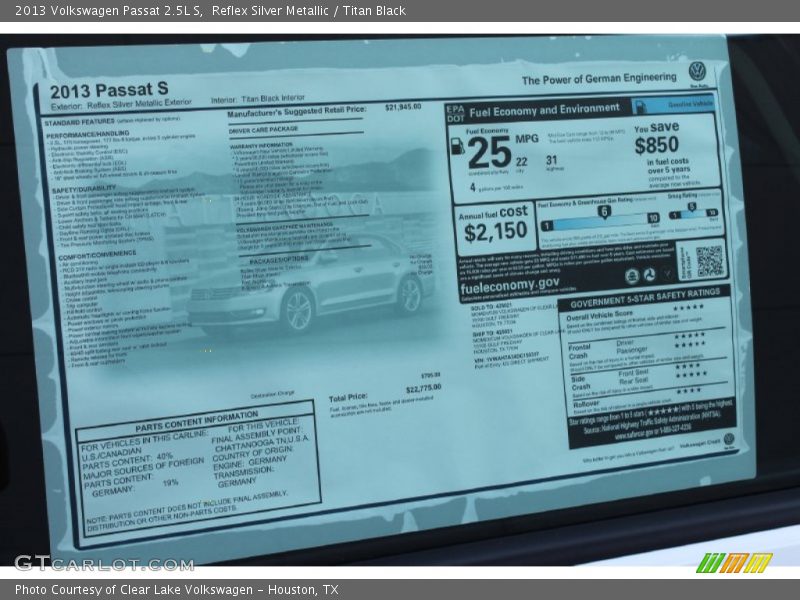800x600 pixels.
Task: Click the striped green-orange-yellow logo in bottom corner
Action: point(735,562)
